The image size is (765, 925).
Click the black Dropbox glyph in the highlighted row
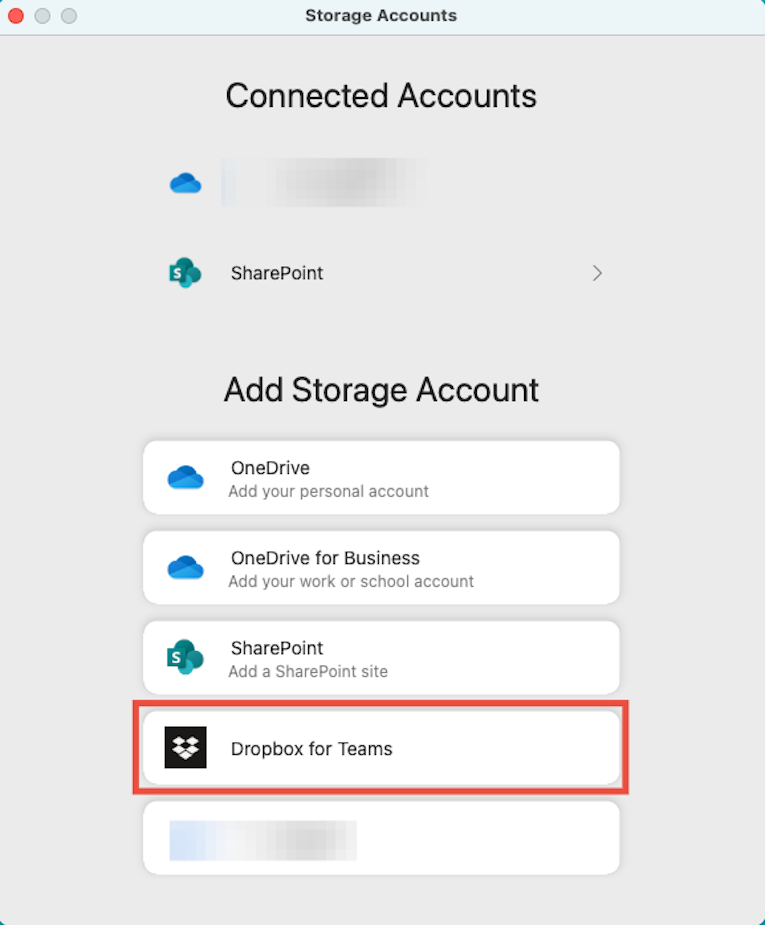[x=185, y=747]
